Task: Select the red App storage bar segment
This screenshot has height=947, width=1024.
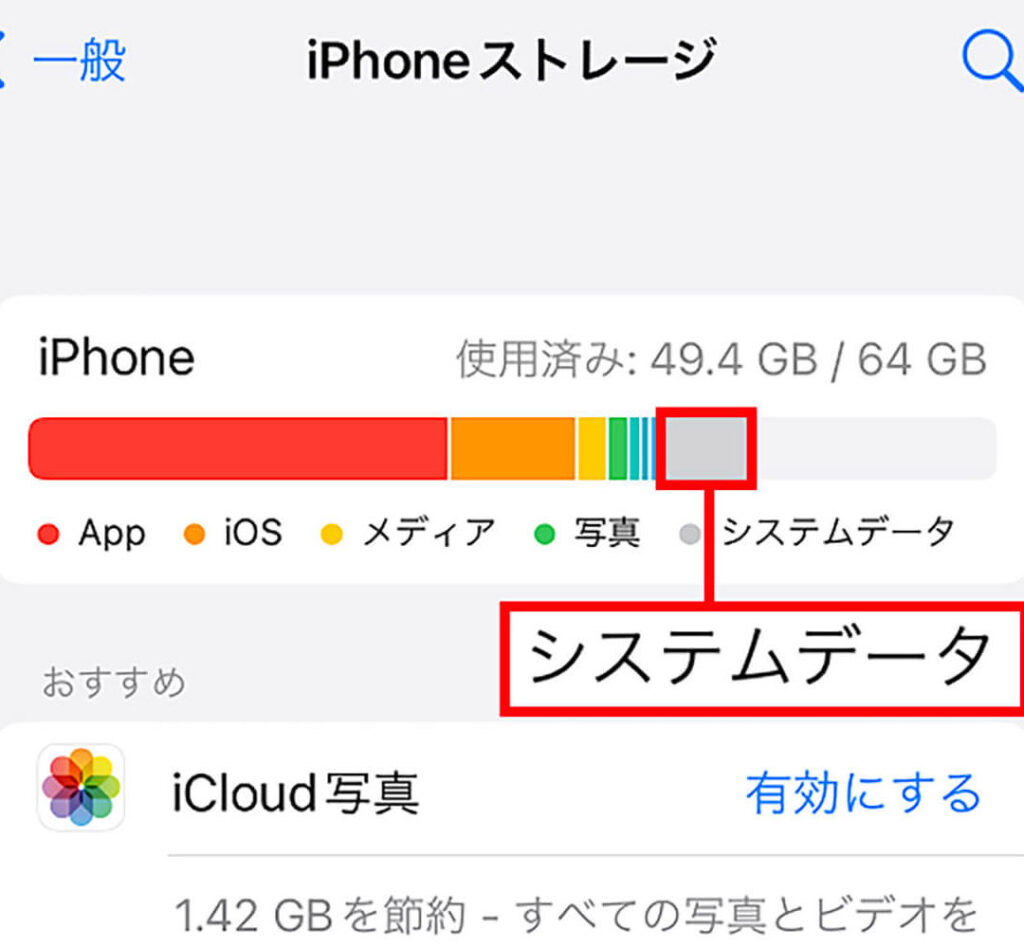Action: (x=238, y=449)
